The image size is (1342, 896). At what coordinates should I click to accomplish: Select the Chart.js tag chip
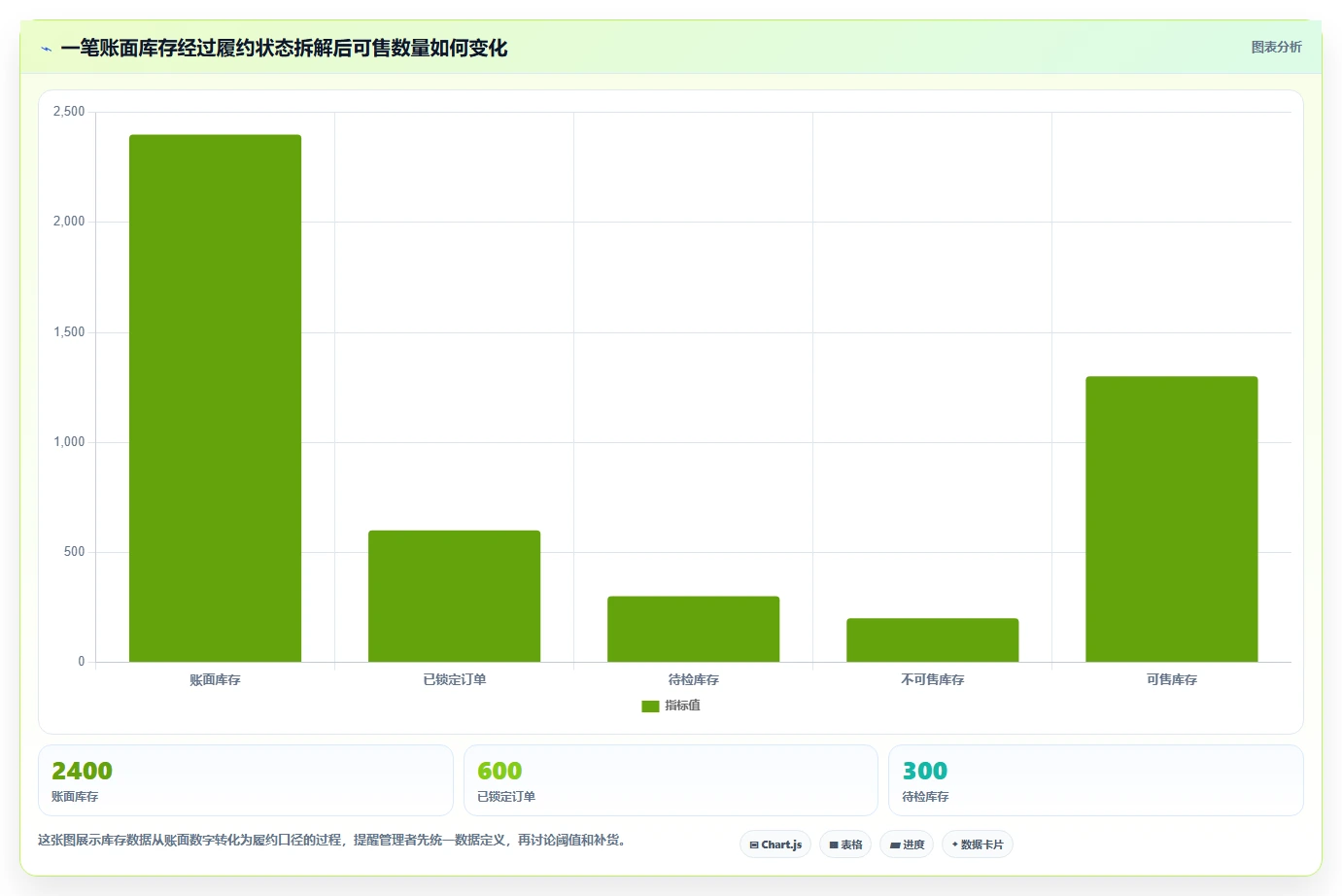tap(775, 844)
